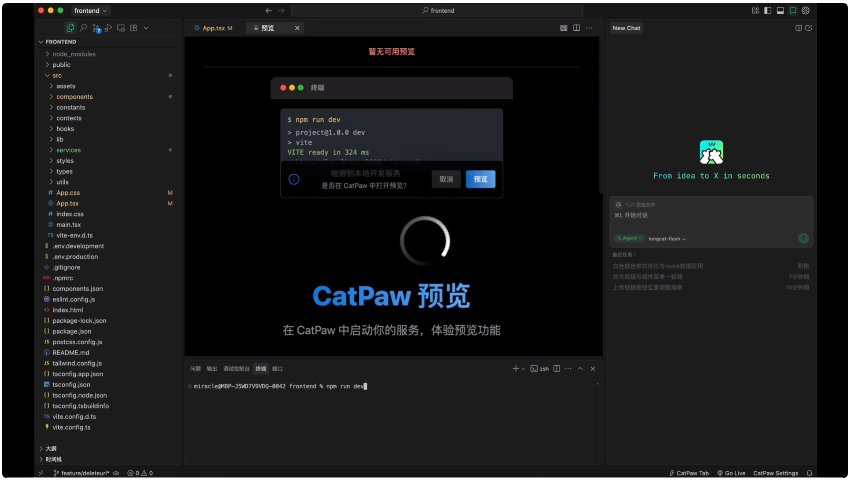Click the frontend command search box

pos(437,10)
